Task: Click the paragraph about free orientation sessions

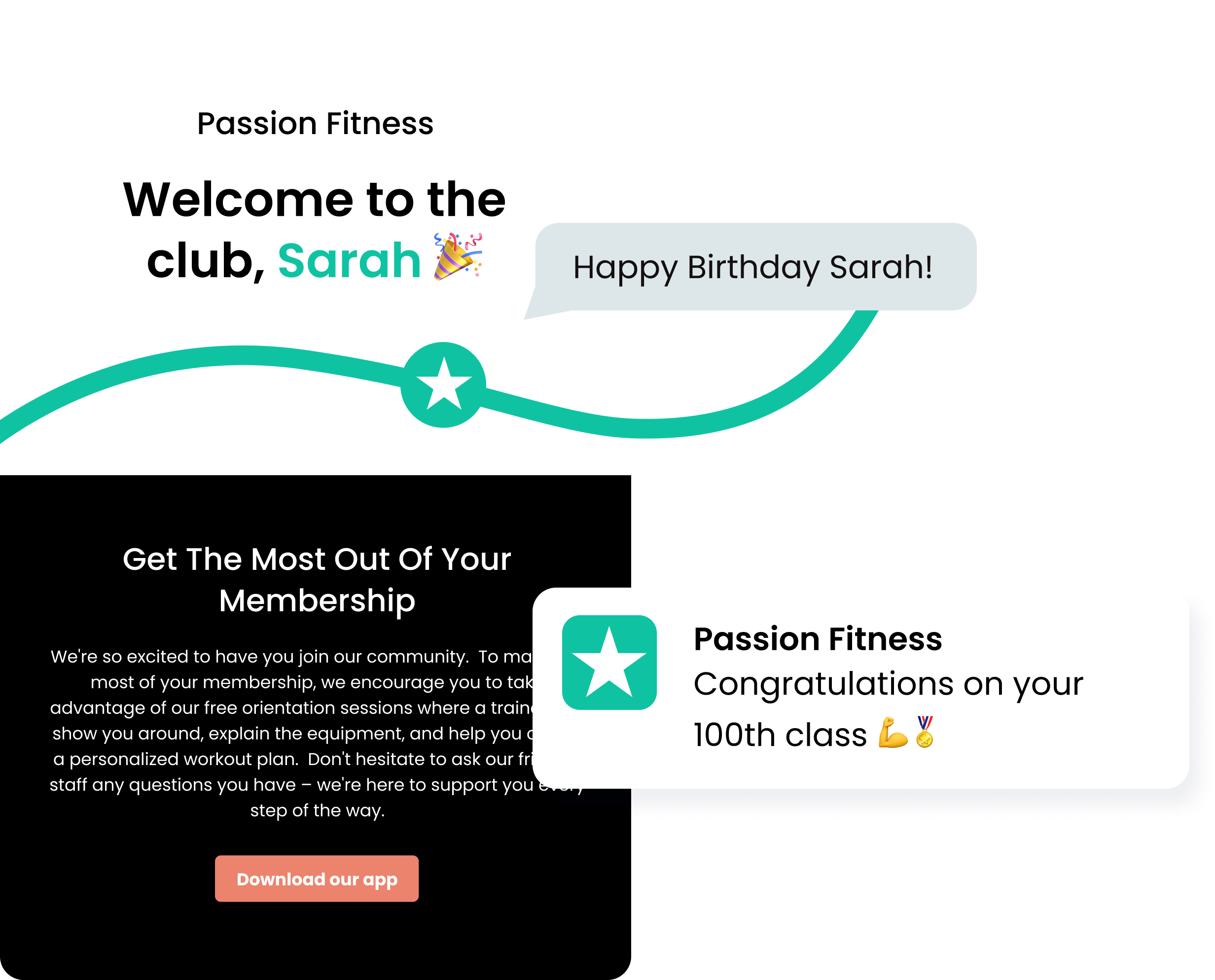Action: [317, 733]
